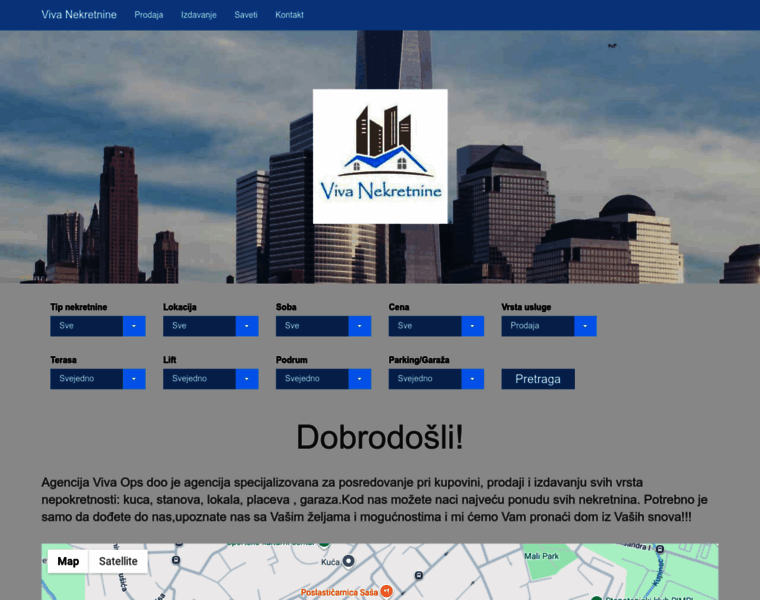This screenshot has width=760, height=600.
Task: Click the Viva Nekretnine brand link
Action: [79, 15]
